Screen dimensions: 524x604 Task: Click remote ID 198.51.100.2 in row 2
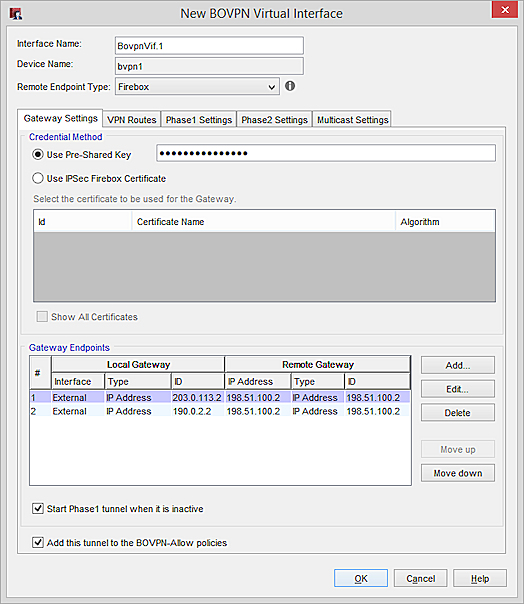(377, 411)
